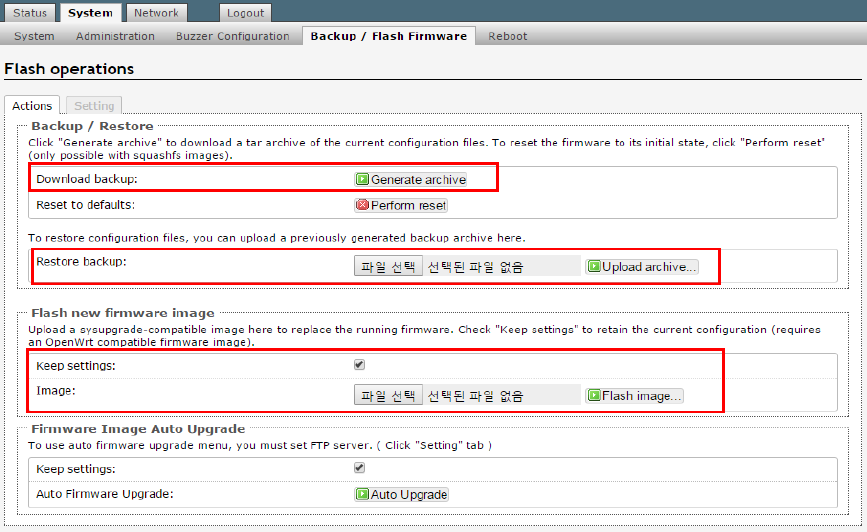Click the Image label
Screen dimensions: 867x532
[56, 391]
